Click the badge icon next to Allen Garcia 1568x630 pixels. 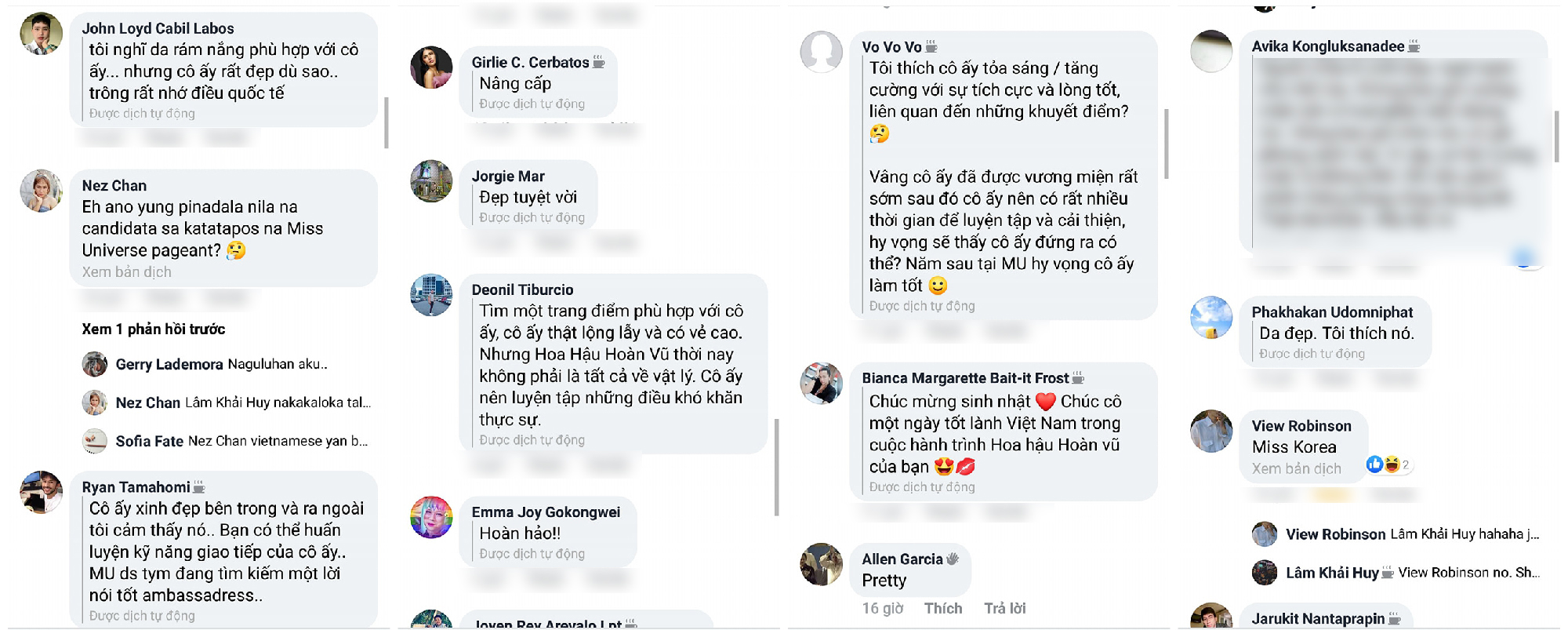click(x=953, y=559)
